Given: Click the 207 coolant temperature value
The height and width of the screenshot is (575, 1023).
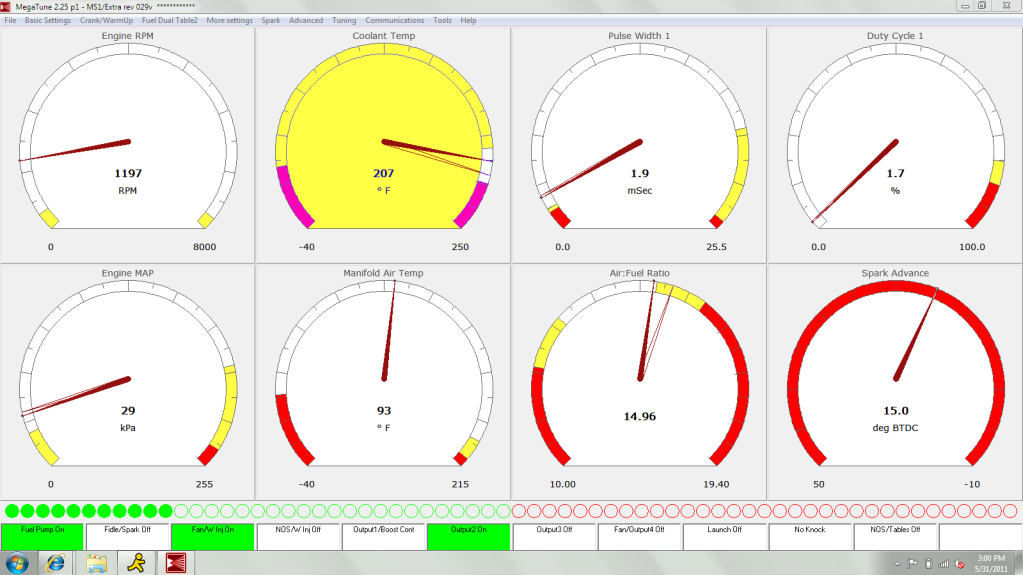Looking at the screenshot, I should coord(384,174).
